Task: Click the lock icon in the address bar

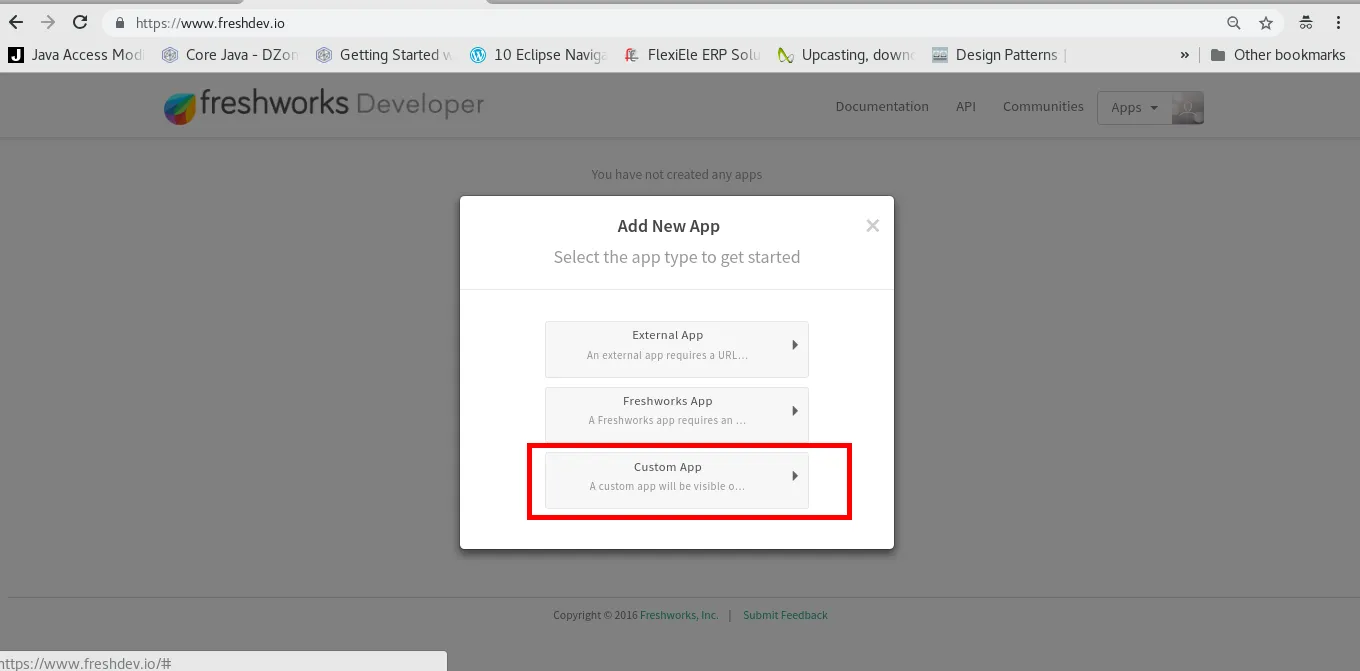Action: [120, 23]
